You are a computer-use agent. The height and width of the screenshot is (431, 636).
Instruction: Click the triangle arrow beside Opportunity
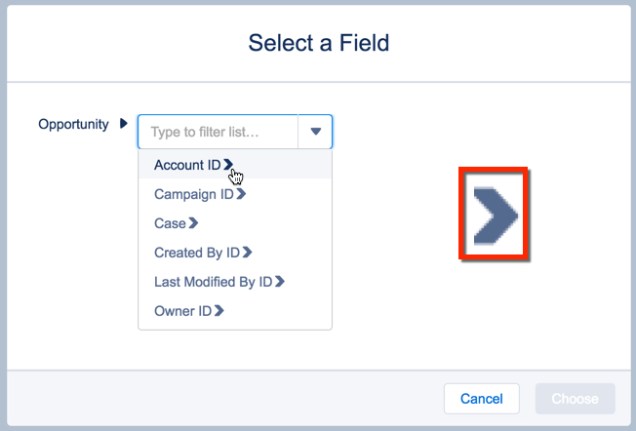[123, 125]
